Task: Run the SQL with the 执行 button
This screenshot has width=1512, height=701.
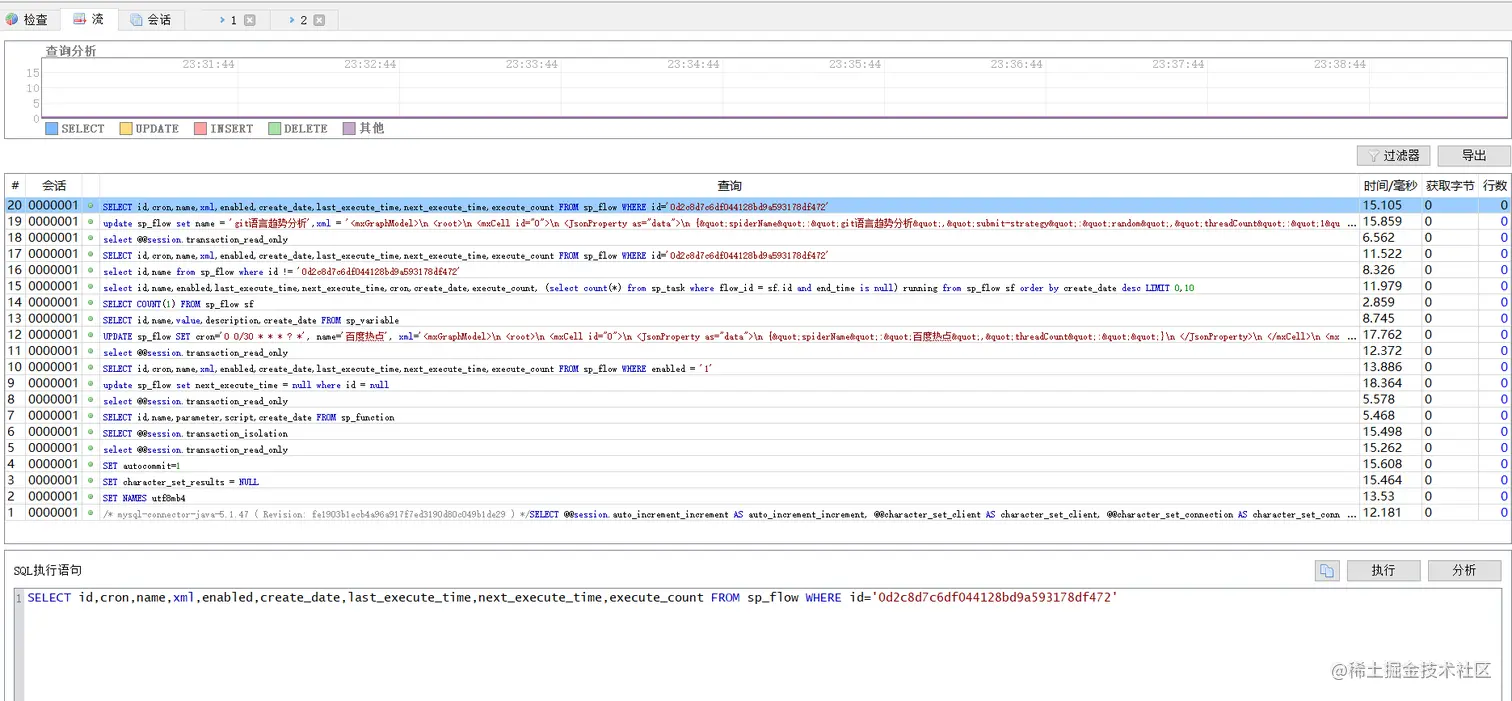Action: click(x=1383, y=570)
